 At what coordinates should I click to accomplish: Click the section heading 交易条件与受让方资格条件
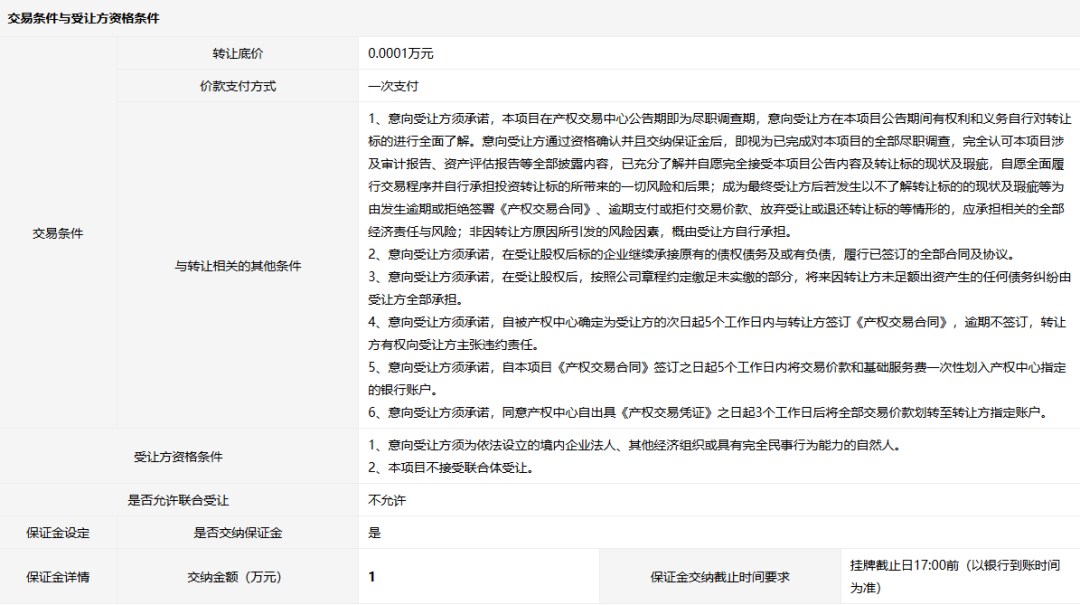pyautogui.click(x=83, y=19)
